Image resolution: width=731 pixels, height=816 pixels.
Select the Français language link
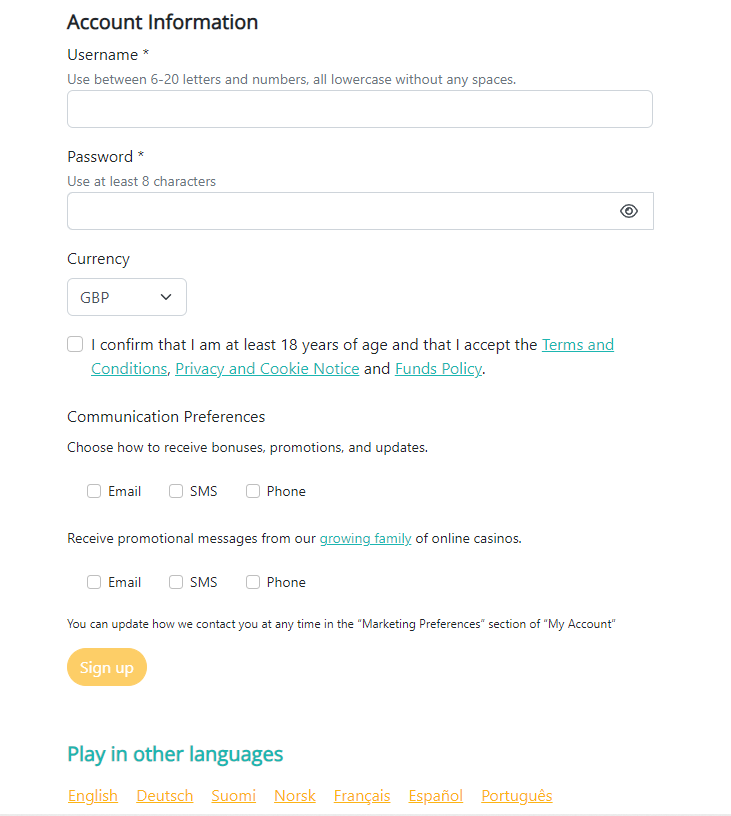click(362, 796)
